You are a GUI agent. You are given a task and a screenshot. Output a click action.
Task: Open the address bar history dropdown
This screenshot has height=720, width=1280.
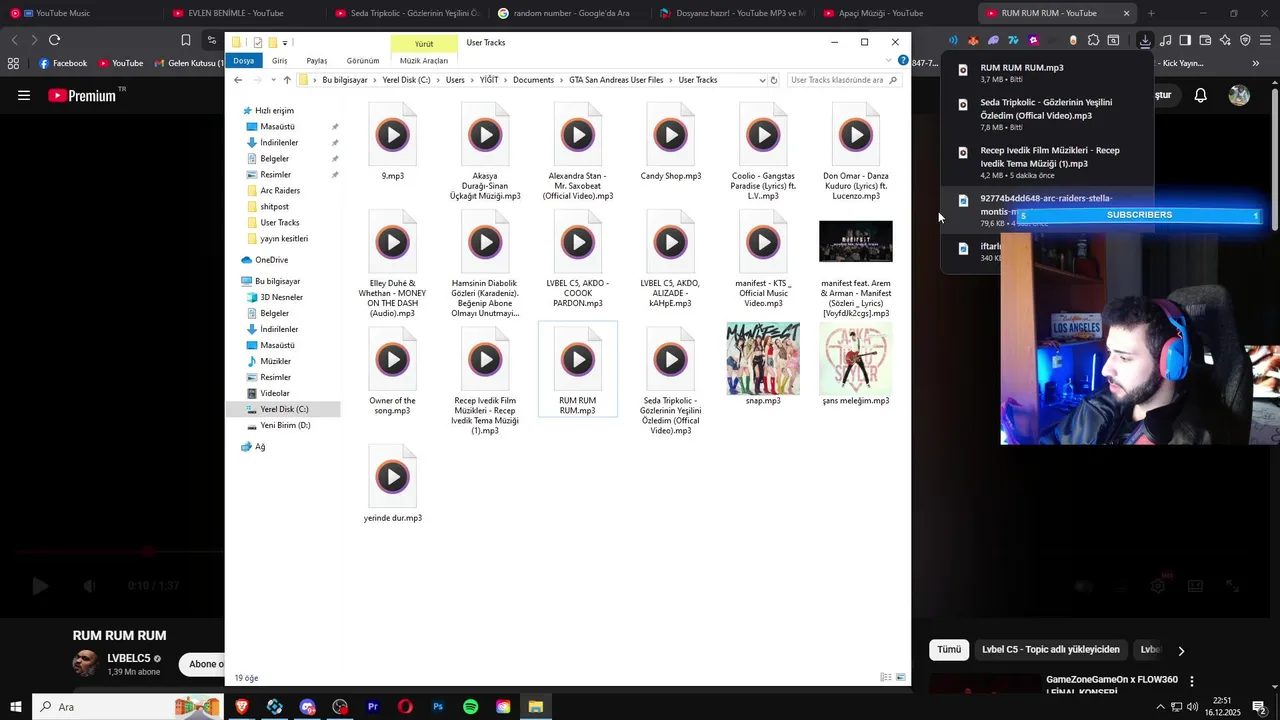tap(762, 80)
